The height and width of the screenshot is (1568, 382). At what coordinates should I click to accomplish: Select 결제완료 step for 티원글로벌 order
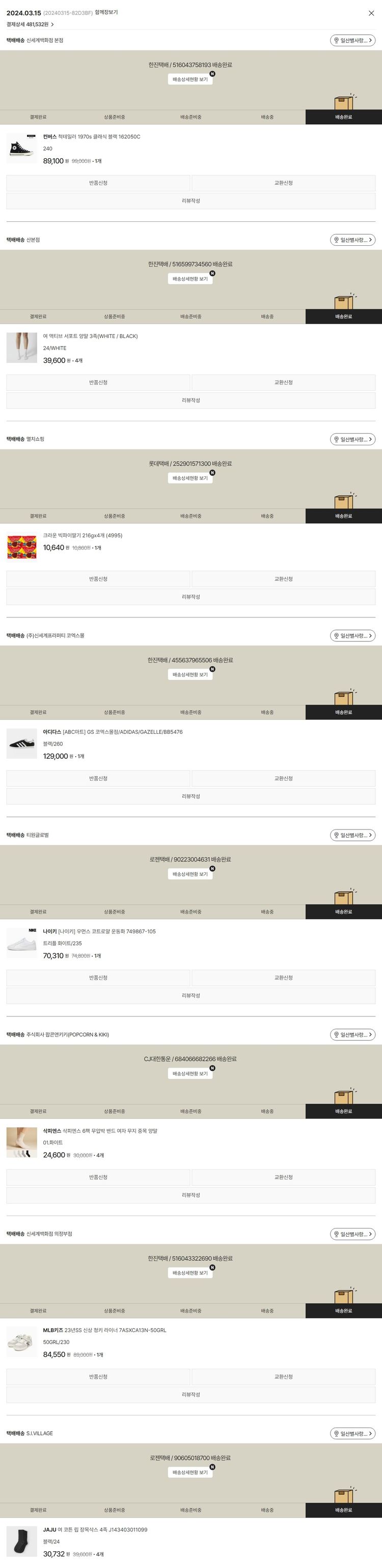click(38, 912)
